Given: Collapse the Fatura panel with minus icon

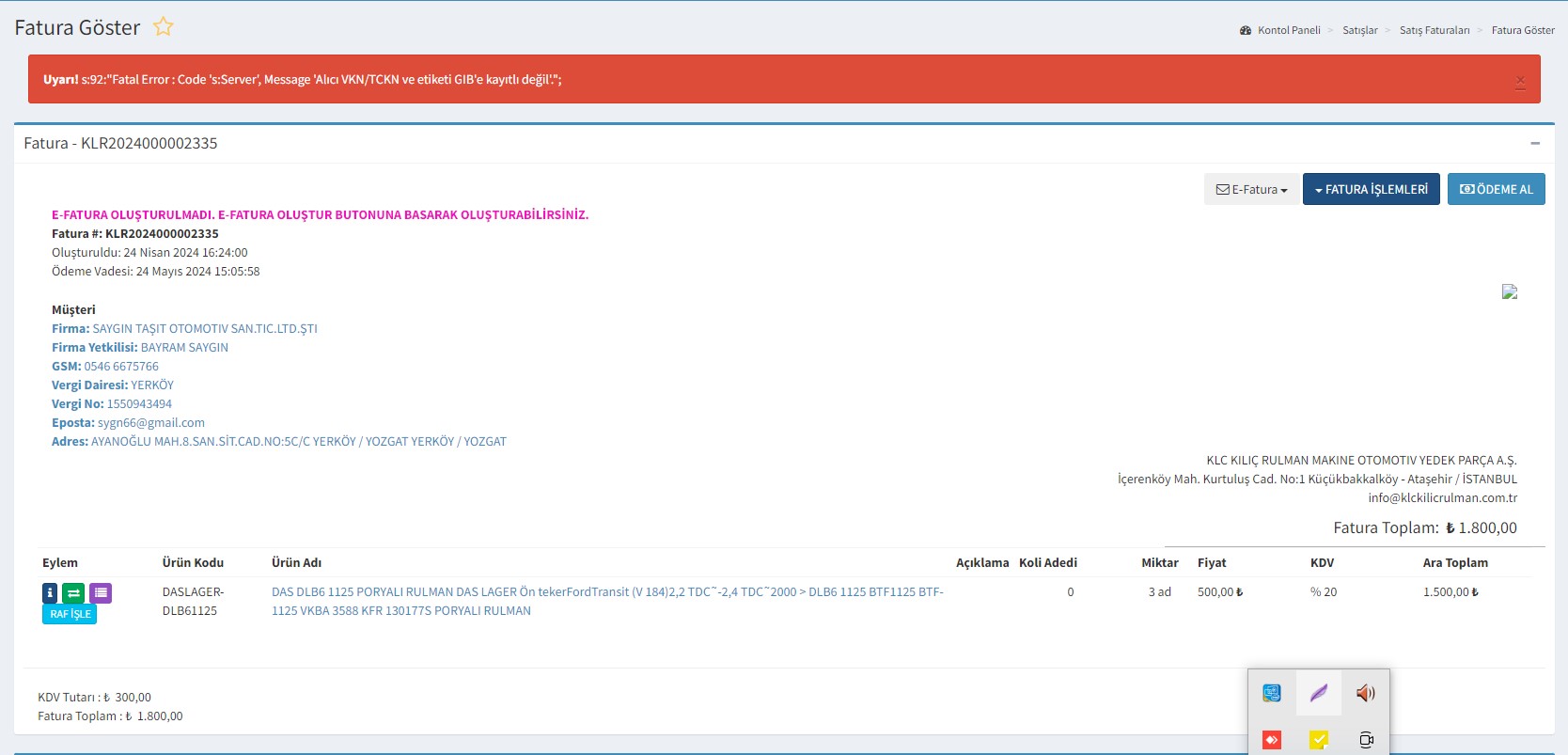Looking at the screenshot, I should [x=1535, y=144].
